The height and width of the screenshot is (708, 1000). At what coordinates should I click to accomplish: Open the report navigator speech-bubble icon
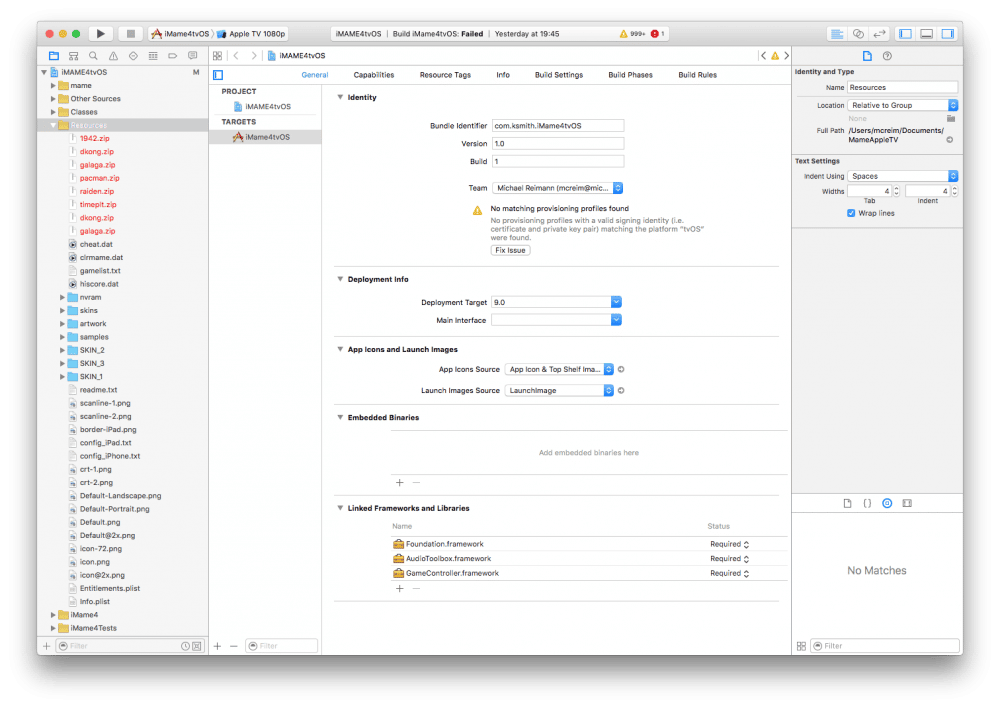coord(193,56)
